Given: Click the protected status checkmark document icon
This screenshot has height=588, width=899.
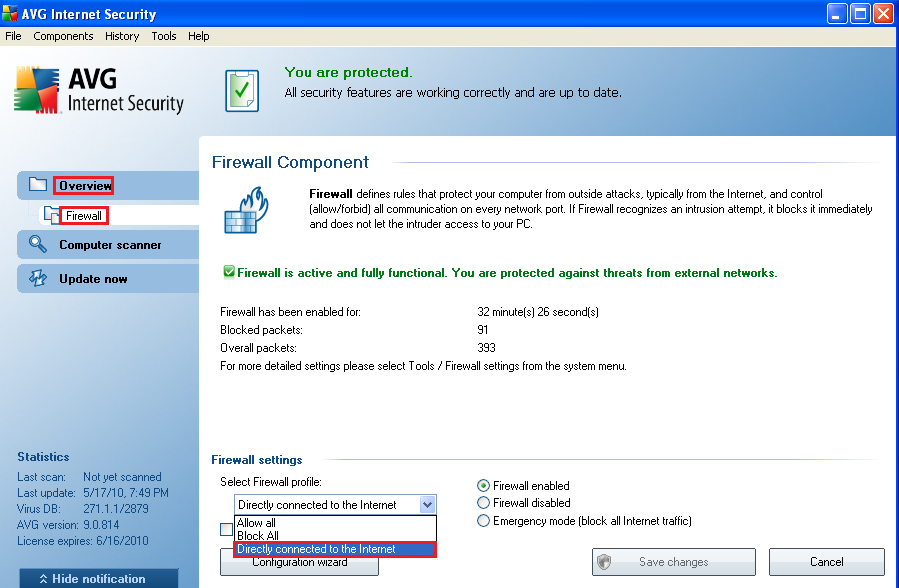Looking at the screenshot, I should tap(242, 91).
